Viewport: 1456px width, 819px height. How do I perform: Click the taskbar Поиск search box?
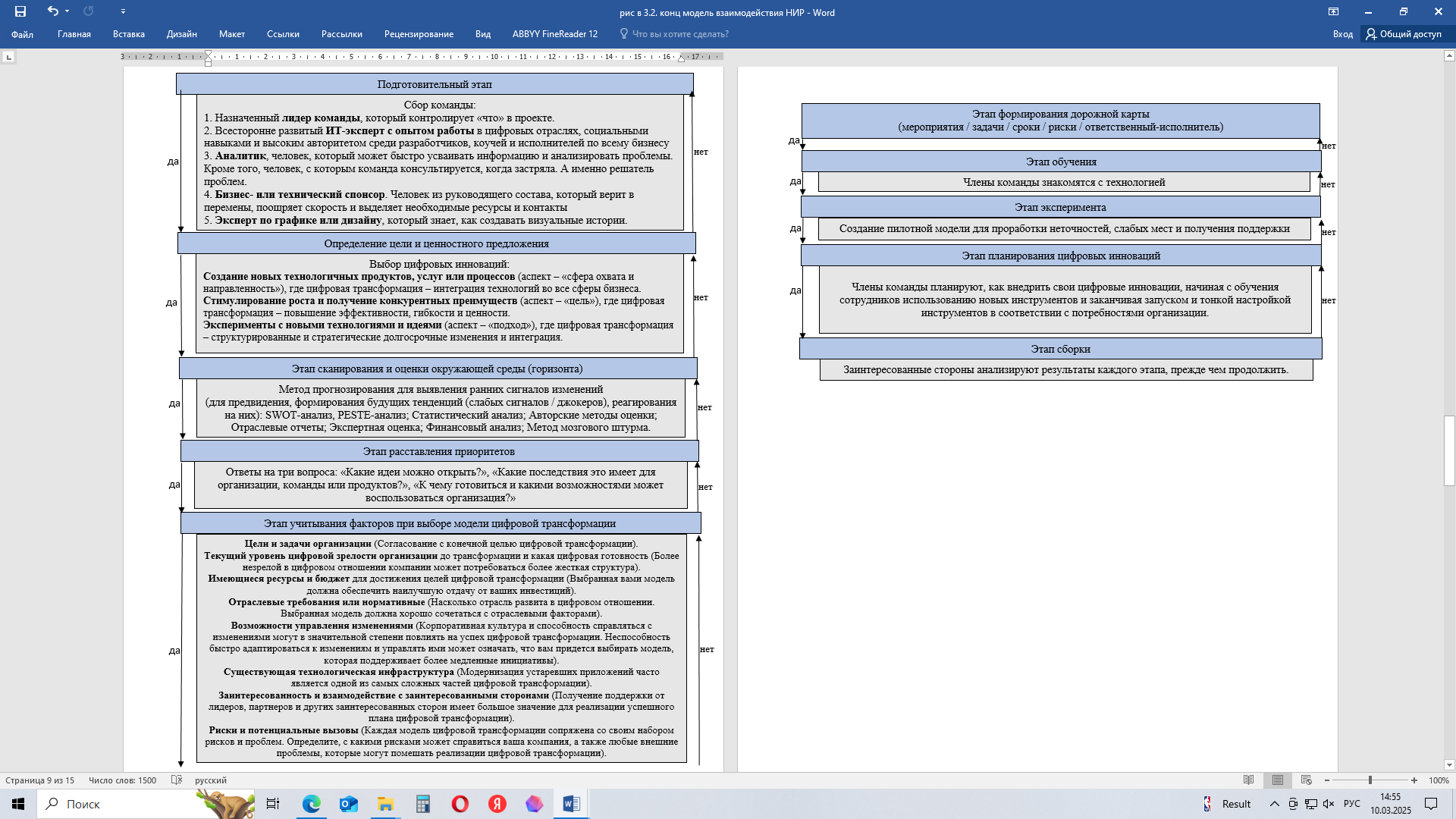point(146,804)
